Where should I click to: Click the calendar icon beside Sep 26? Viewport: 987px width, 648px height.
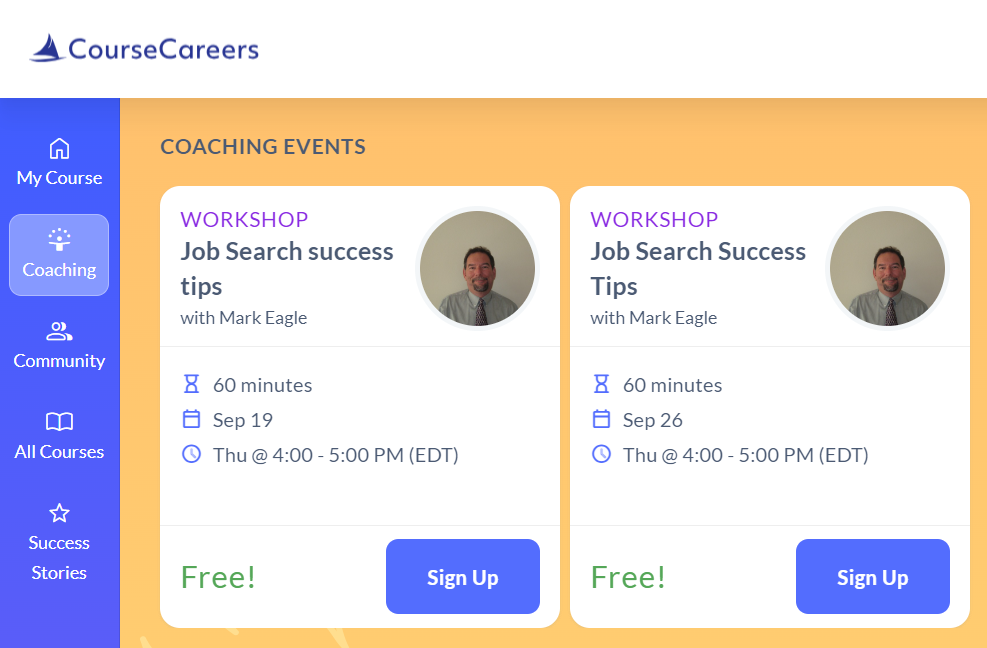coord(601,419)
